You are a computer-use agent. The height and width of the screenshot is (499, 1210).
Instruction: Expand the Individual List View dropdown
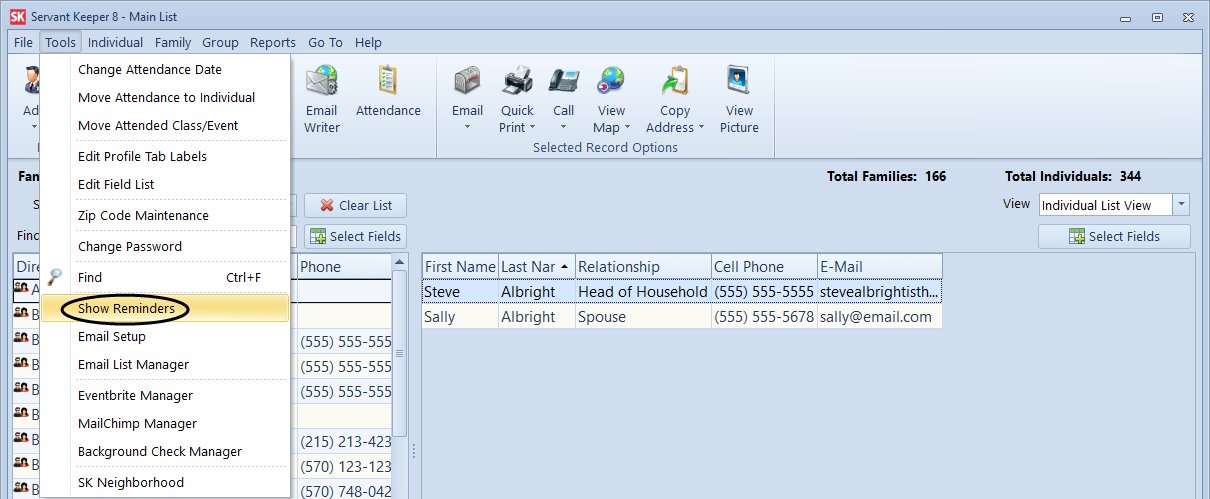(1181, 205)
